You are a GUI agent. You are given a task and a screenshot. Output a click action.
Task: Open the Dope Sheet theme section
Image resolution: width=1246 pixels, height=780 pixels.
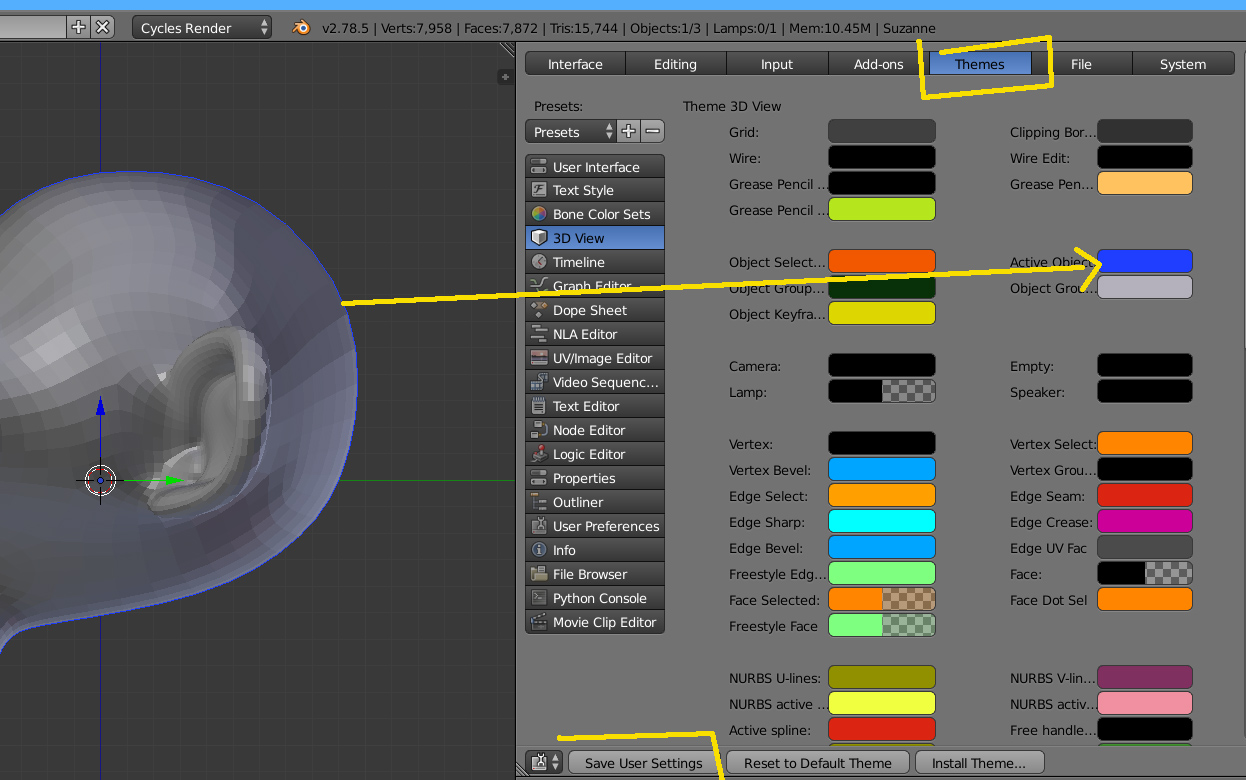(x=594, y=310)
